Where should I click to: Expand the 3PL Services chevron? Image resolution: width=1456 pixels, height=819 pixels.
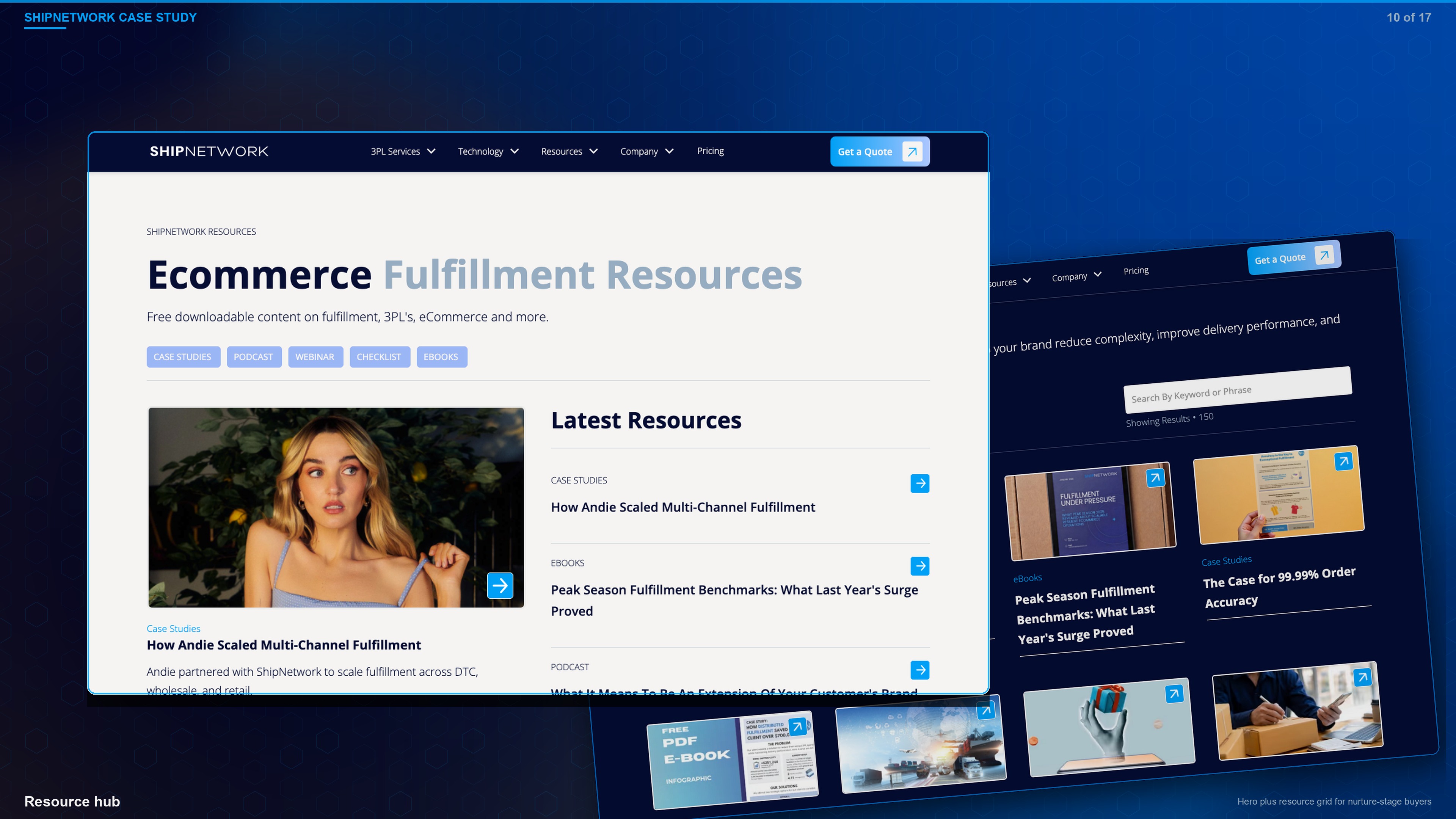pos(431,152)
